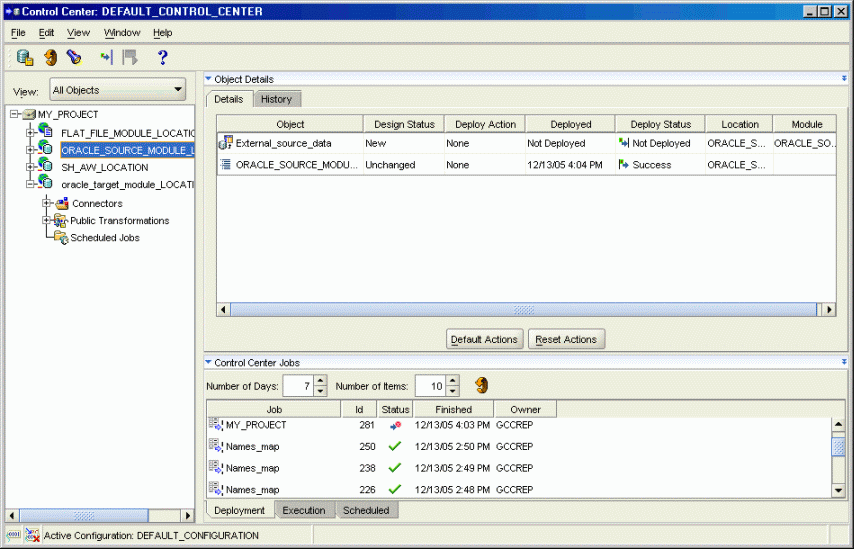Screen dimensions: 854x549
Task: Click the database deploy toolbar icon
Action: tap(25, 57)
